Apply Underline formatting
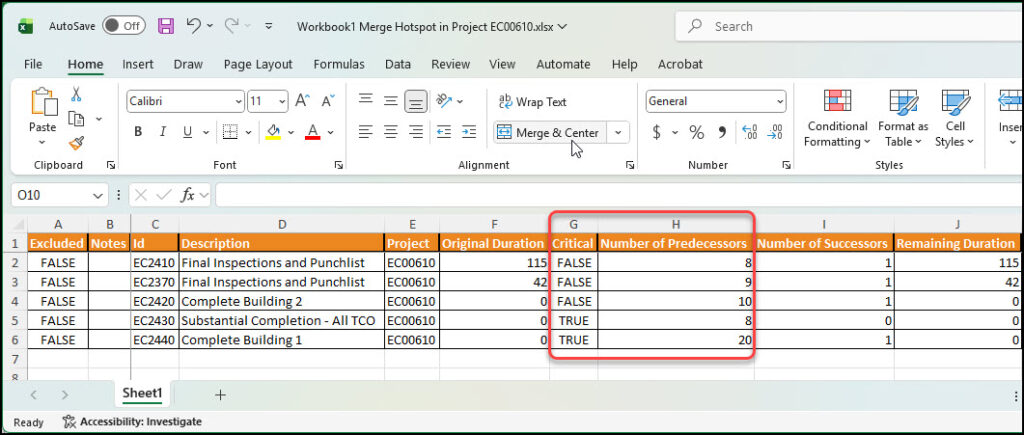 click(187, 132)
